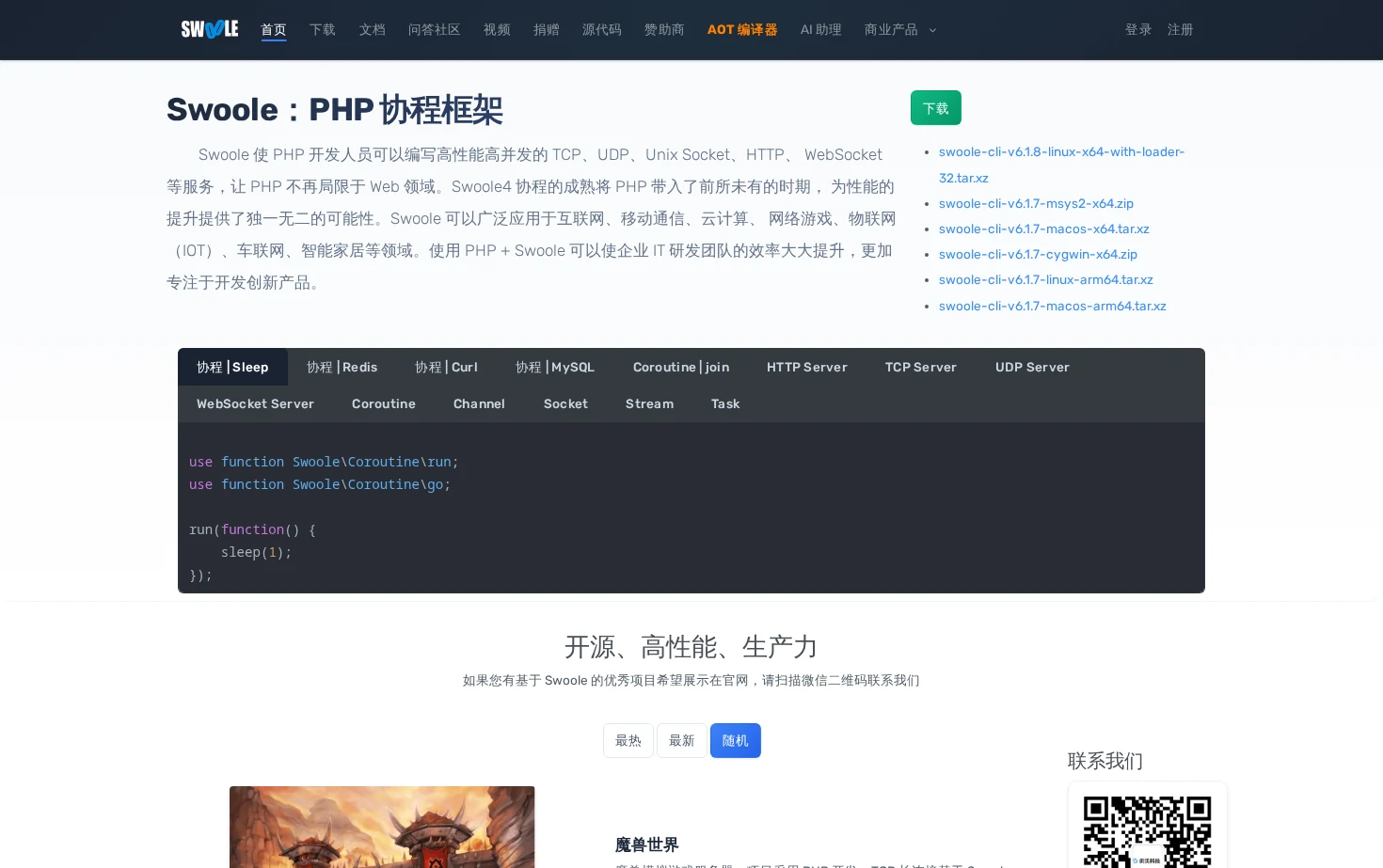Click the Swoole logo
Screen dimensions: 1383x868
tap(209, 29)
